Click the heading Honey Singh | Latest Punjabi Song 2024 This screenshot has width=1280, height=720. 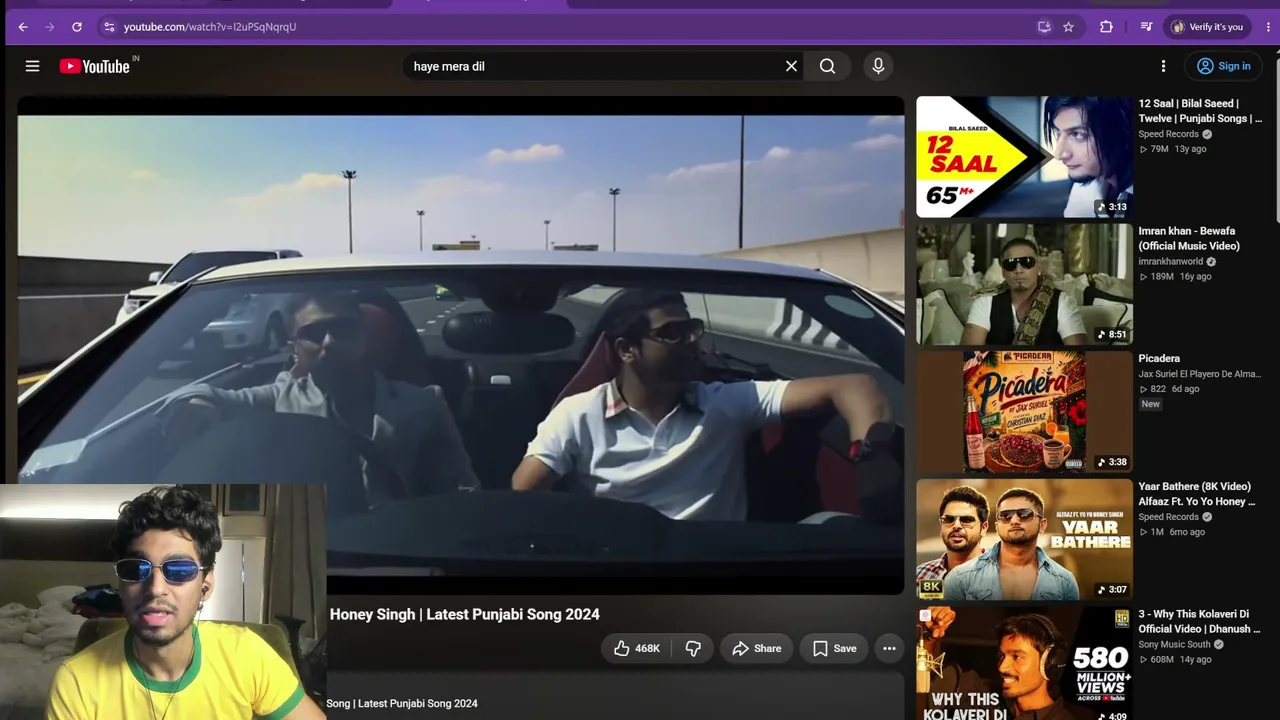[465, 614]
